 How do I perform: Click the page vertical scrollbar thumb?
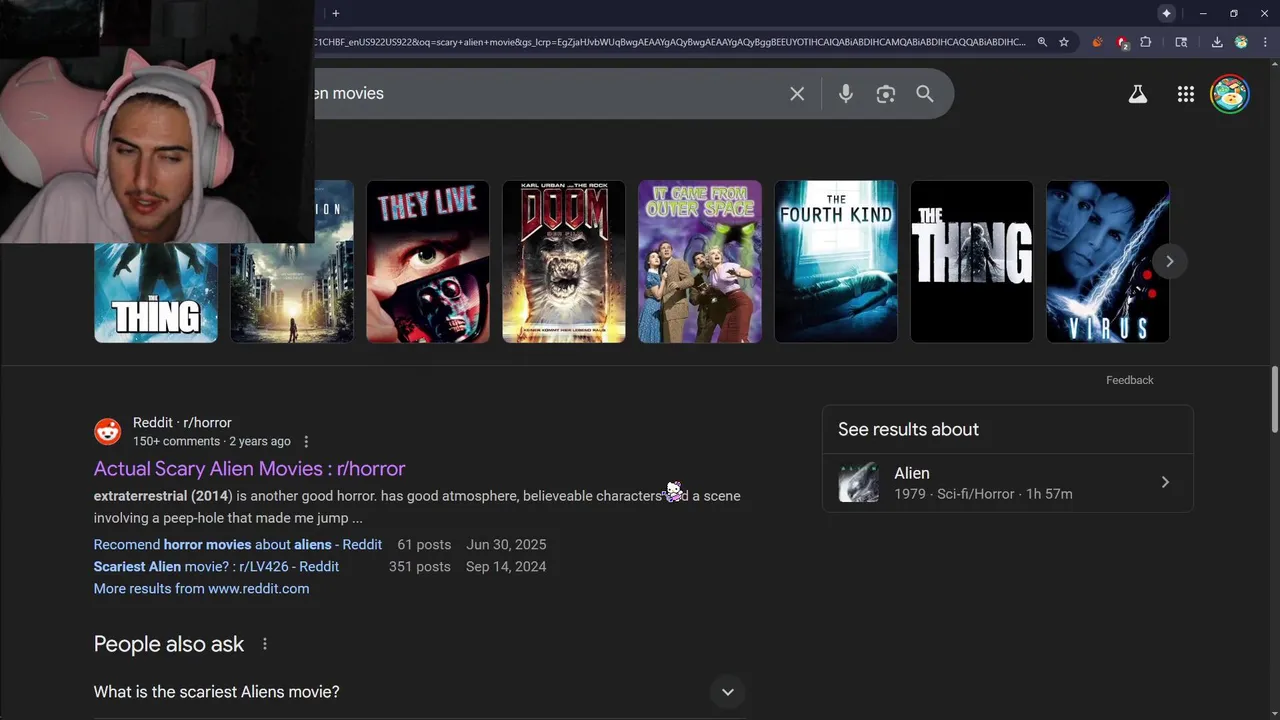point(1274,400)
